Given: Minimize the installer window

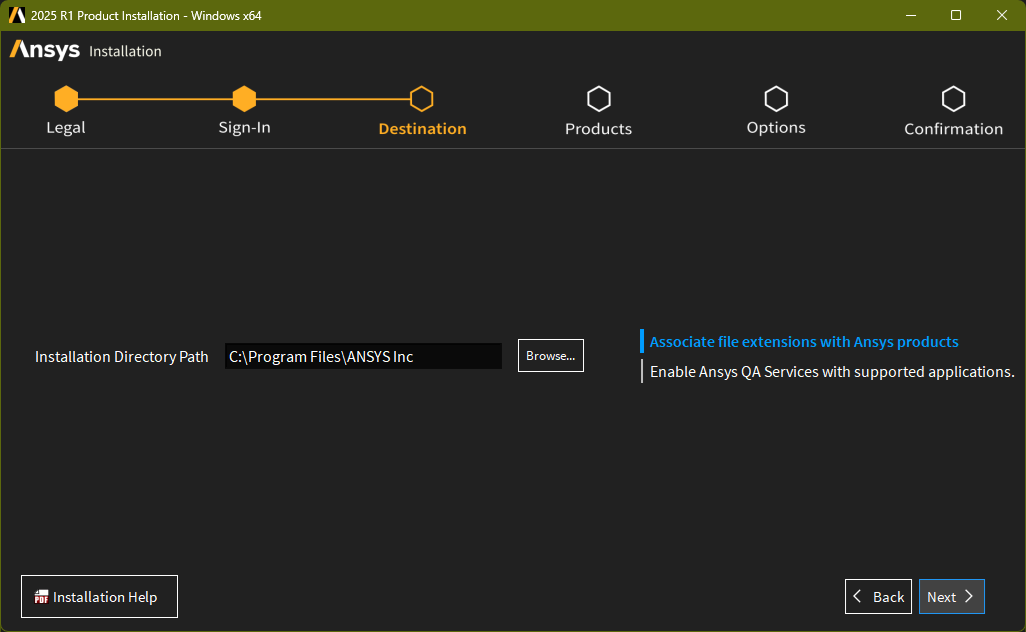Looking at the screenshot, I should point(910,15).
